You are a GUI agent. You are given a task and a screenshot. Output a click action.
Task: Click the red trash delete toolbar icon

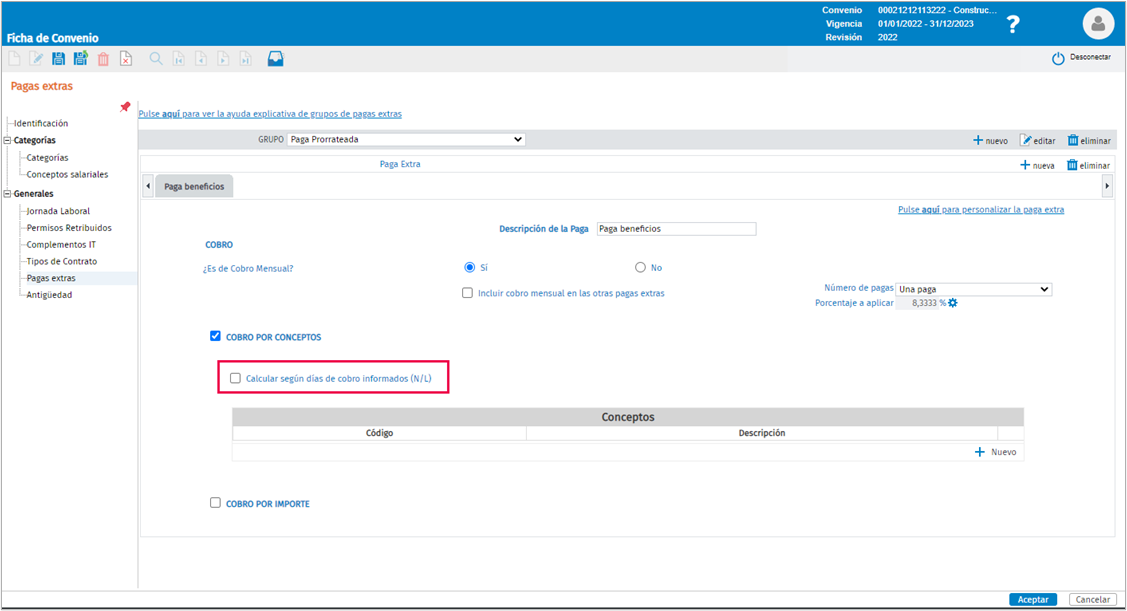104,59
